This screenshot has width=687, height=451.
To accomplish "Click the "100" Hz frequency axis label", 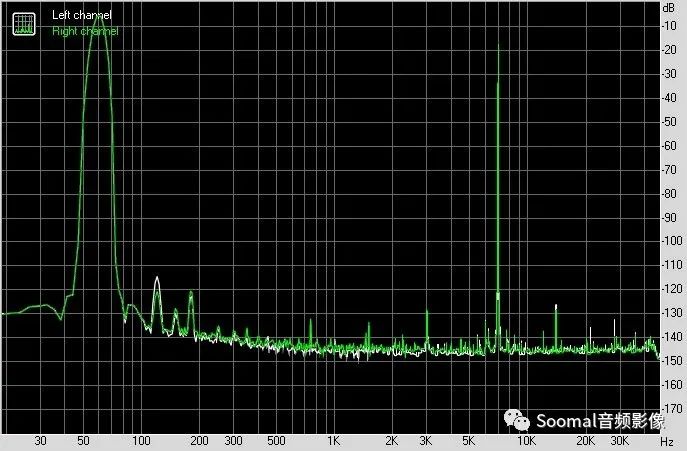I will (x=141, y=440).
